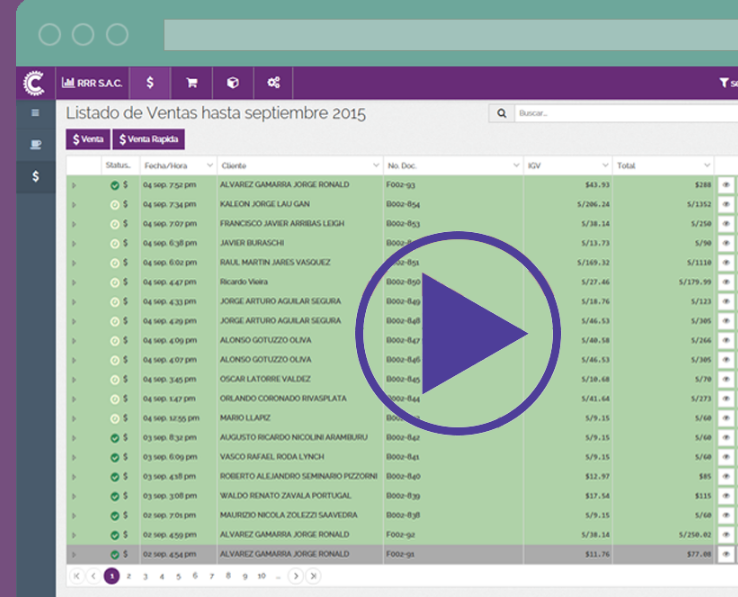The width and height of the screenshot is (738, 597).
Task: Click the Venta button
Action: 88,139
